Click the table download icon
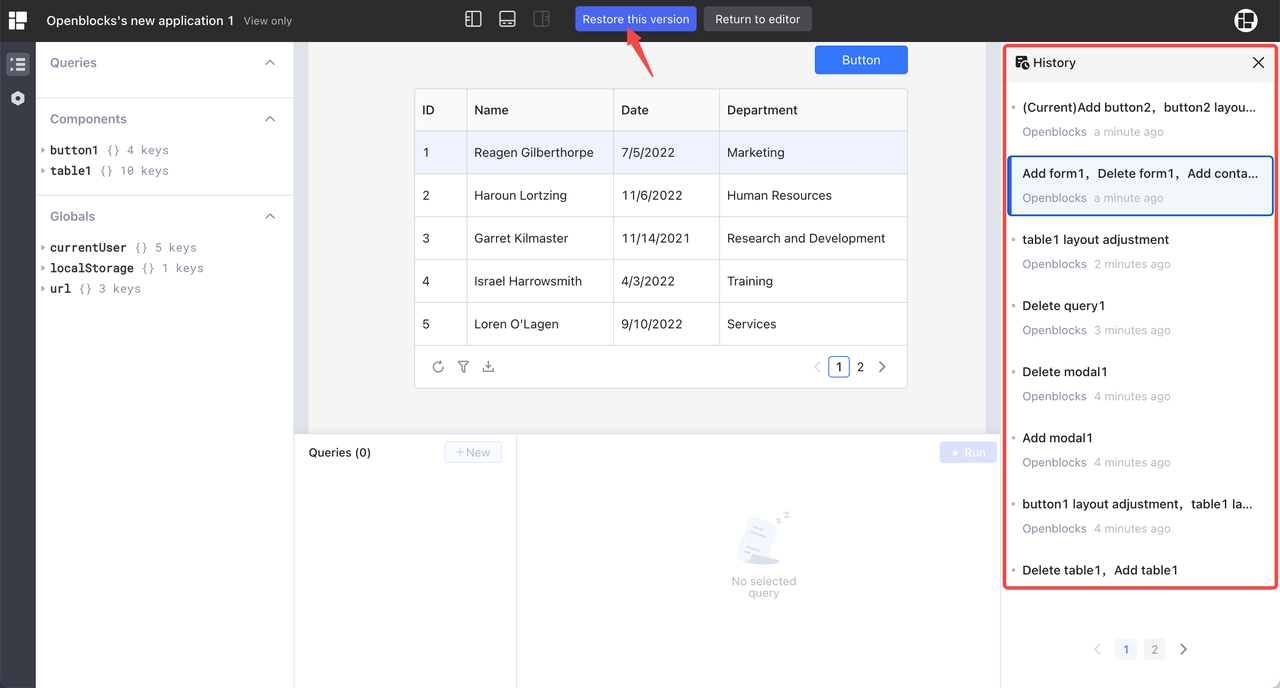This screenshot has width=1280, height=688. (x=488, y=367)
